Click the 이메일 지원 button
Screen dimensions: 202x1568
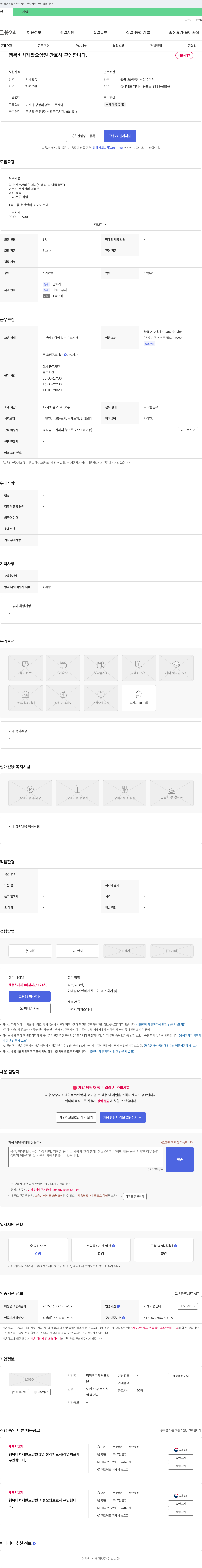coord(29,1009)
